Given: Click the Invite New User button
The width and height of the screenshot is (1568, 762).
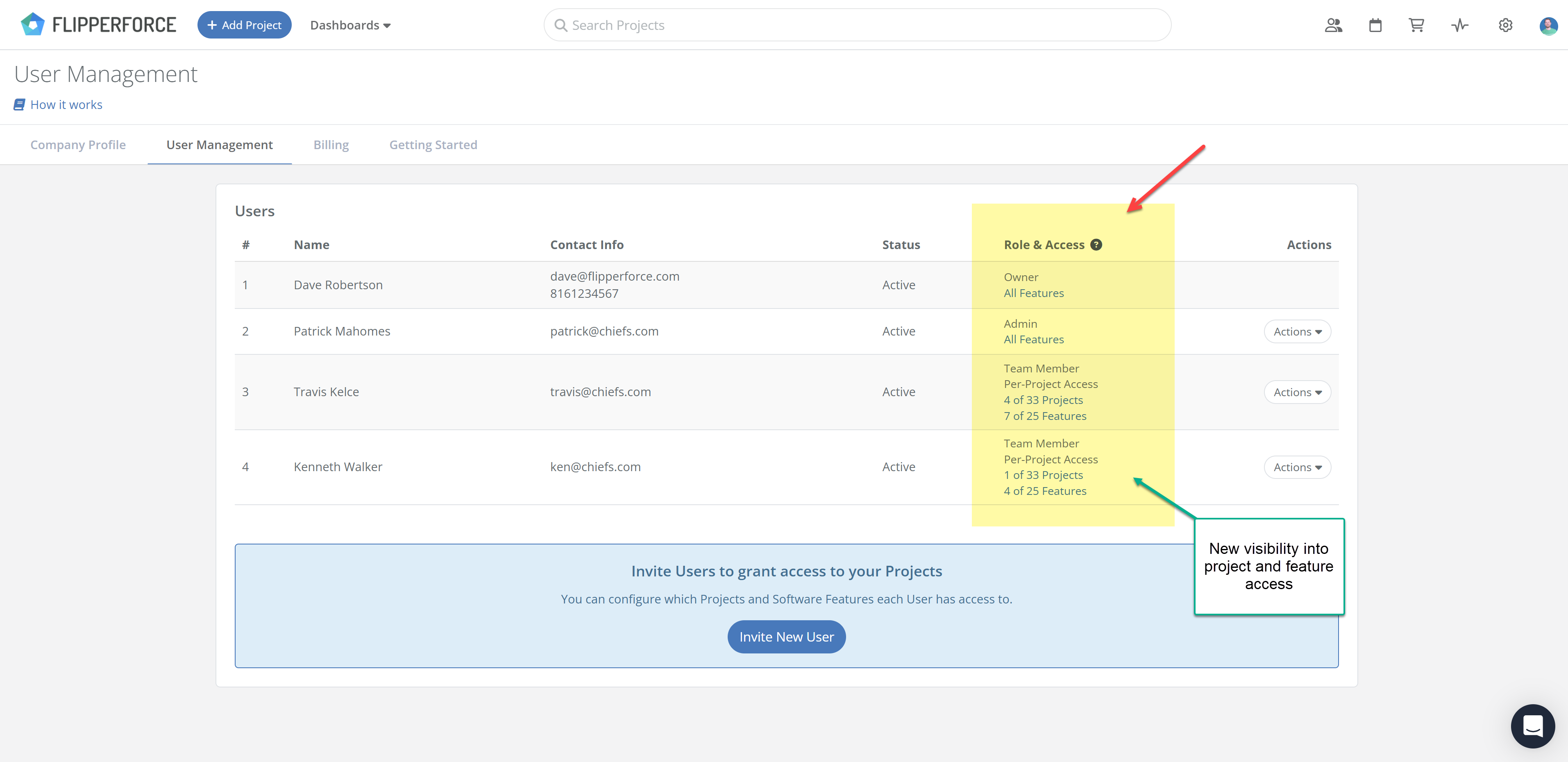Looking at the screenshot, I should click(x=786, y=637).
